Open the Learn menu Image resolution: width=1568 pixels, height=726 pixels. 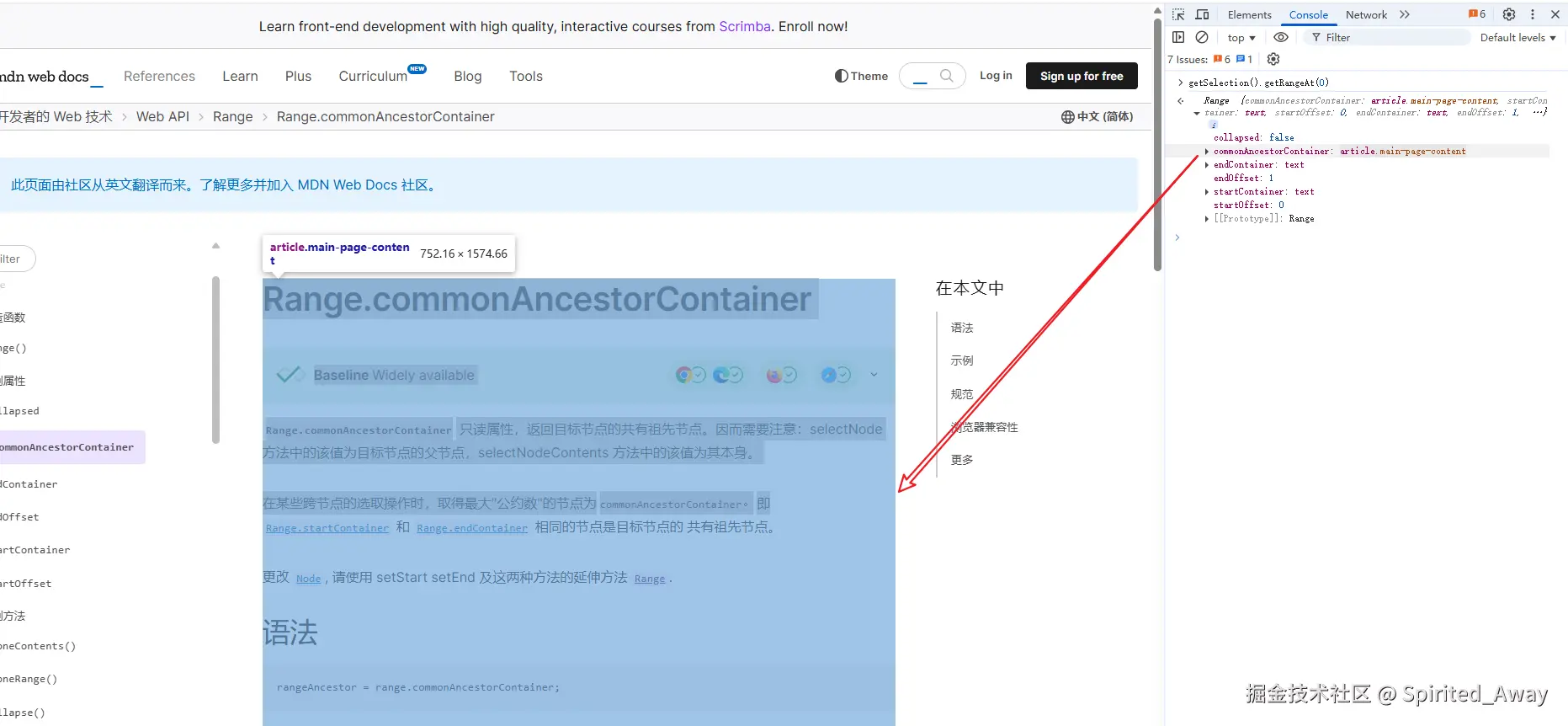[x=240, y=76]
